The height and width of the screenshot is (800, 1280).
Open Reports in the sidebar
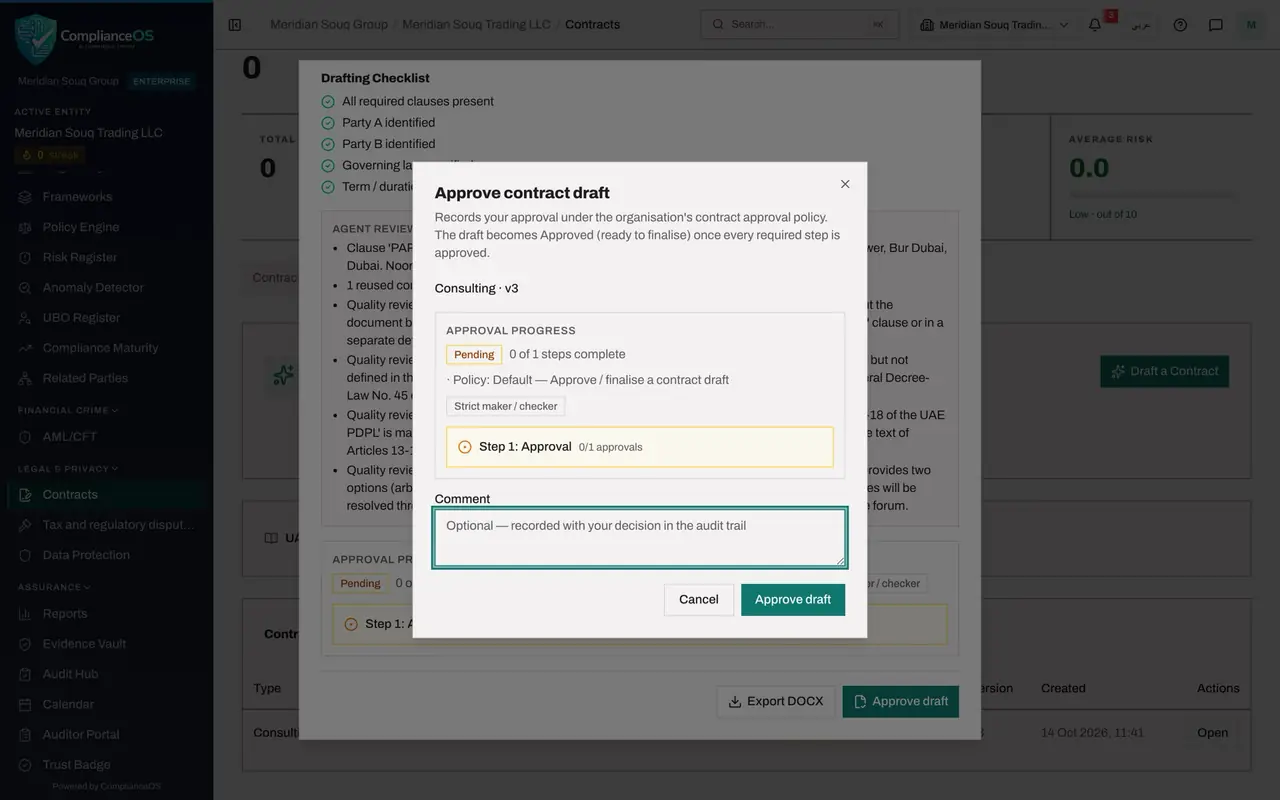[x=106, y=614]
